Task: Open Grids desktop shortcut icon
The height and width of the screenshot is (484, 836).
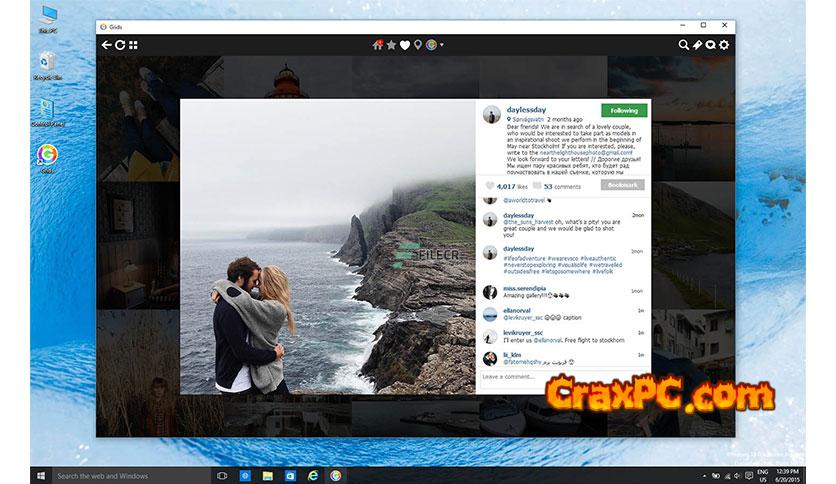Action: click(47, 158)
